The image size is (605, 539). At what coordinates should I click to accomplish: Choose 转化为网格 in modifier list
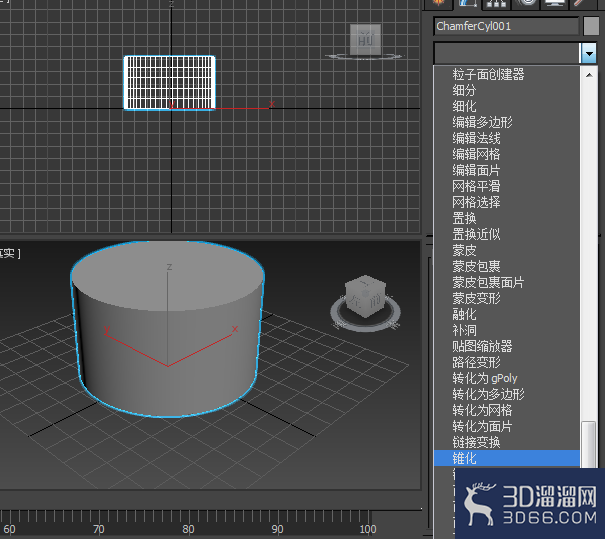pos(482,410)
